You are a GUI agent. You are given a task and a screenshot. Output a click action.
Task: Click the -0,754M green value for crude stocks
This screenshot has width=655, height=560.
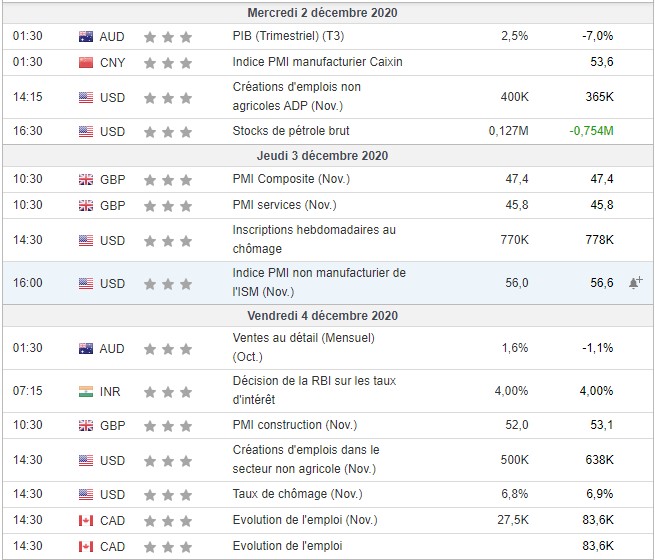pos(591,131)
